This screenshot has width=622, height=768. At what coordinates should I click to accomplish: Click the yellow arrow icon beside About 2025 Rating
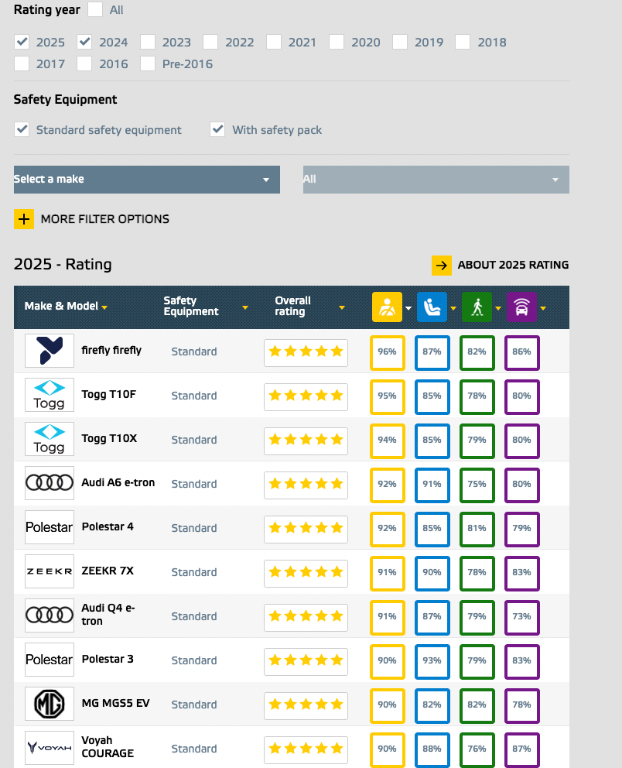tap(441, 265)
